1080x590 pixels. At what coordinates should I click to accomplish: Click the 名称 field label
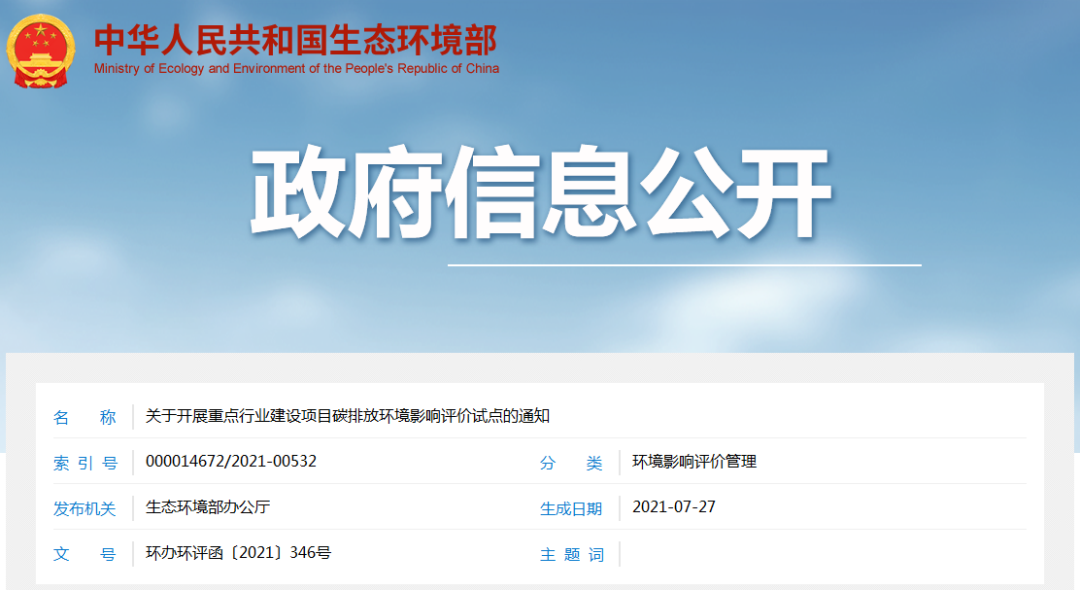85,417
